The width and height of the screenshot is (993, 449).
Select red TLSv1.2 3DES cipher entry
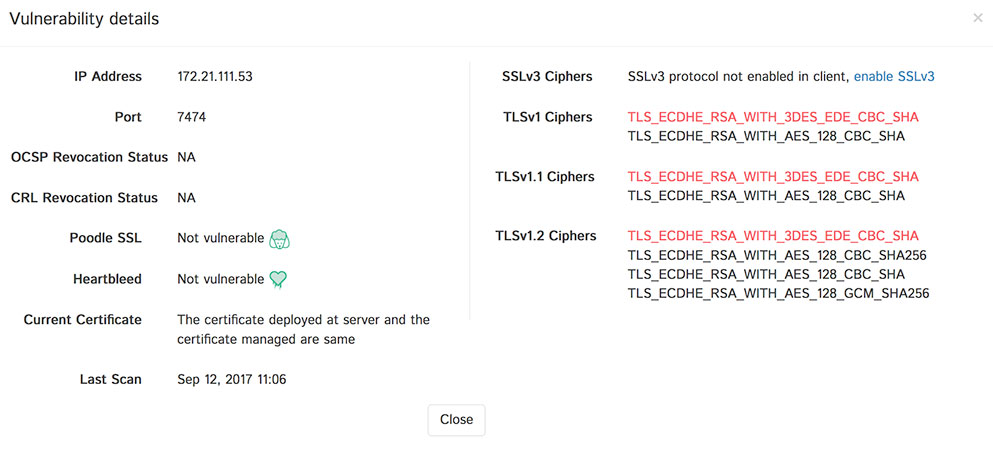pos(772,236)
